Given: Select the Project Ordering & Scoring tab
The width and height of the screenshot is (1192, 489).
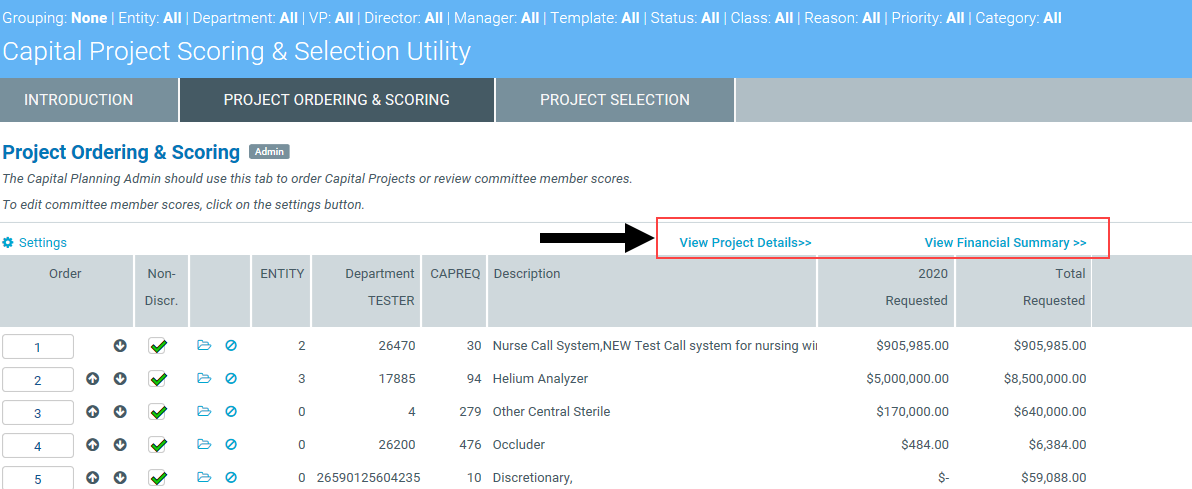Looking at the screenshot, I should 336,100.
